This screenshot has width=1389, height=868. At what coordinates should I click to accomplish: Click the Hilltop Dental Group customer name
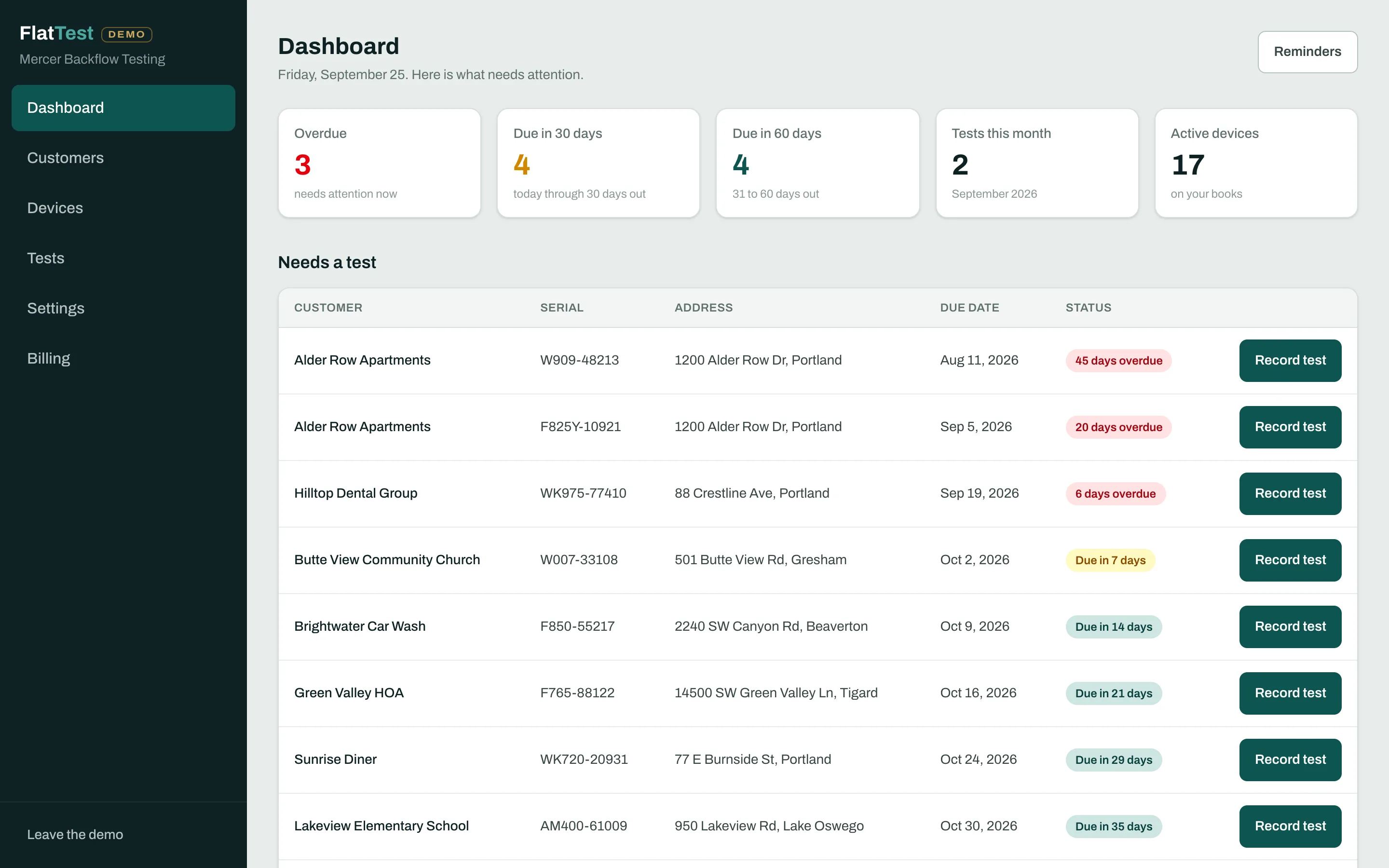(x=356, y=493)
